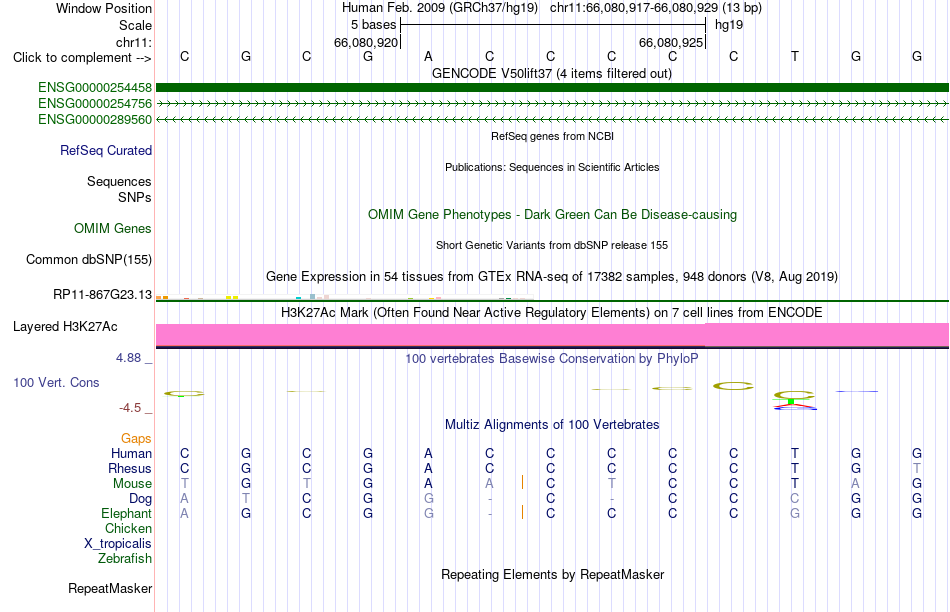Click the A base in the chr11 sequence row

pos(428,56)
